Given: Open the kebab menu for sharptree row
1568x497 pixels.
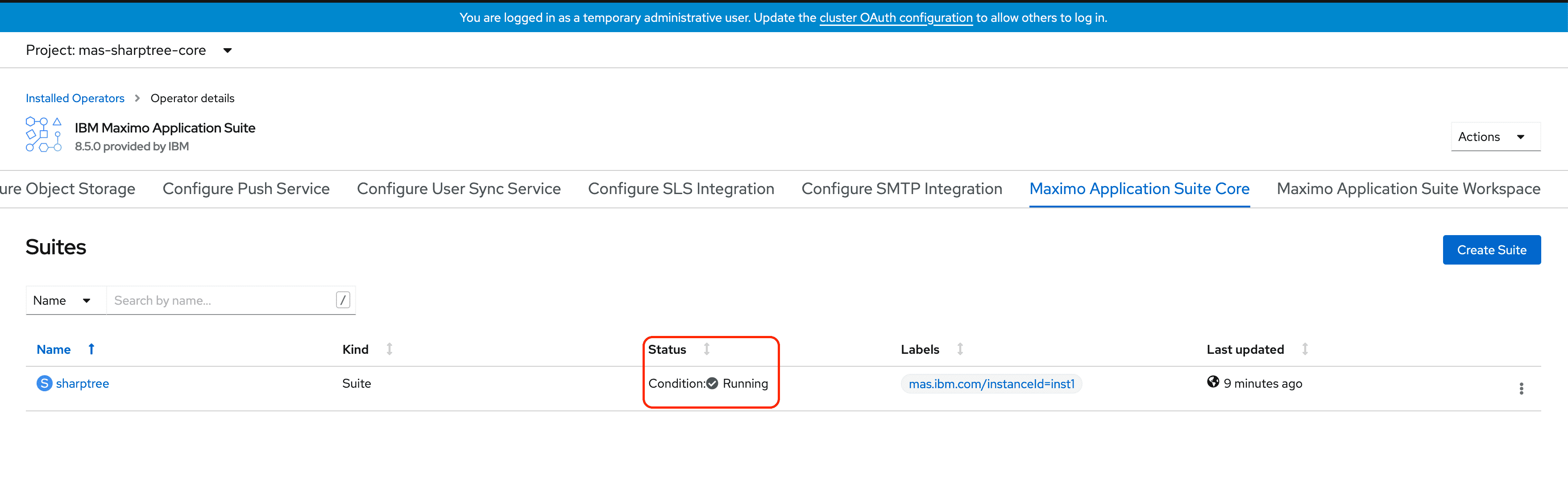Looking at the screenshot, I should (1521, 389).
